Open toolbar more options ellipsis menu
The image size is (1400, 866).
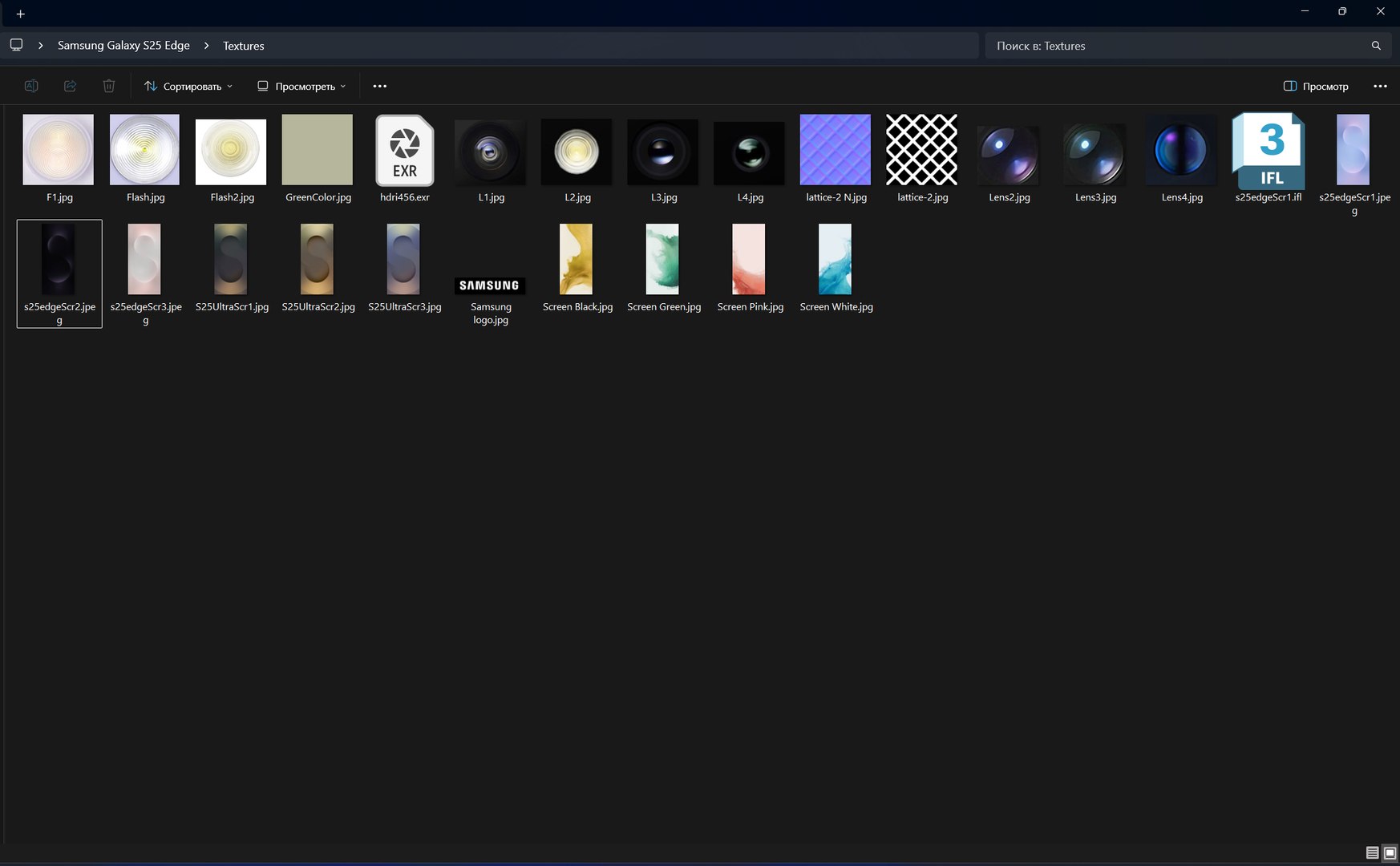[380, 86]
